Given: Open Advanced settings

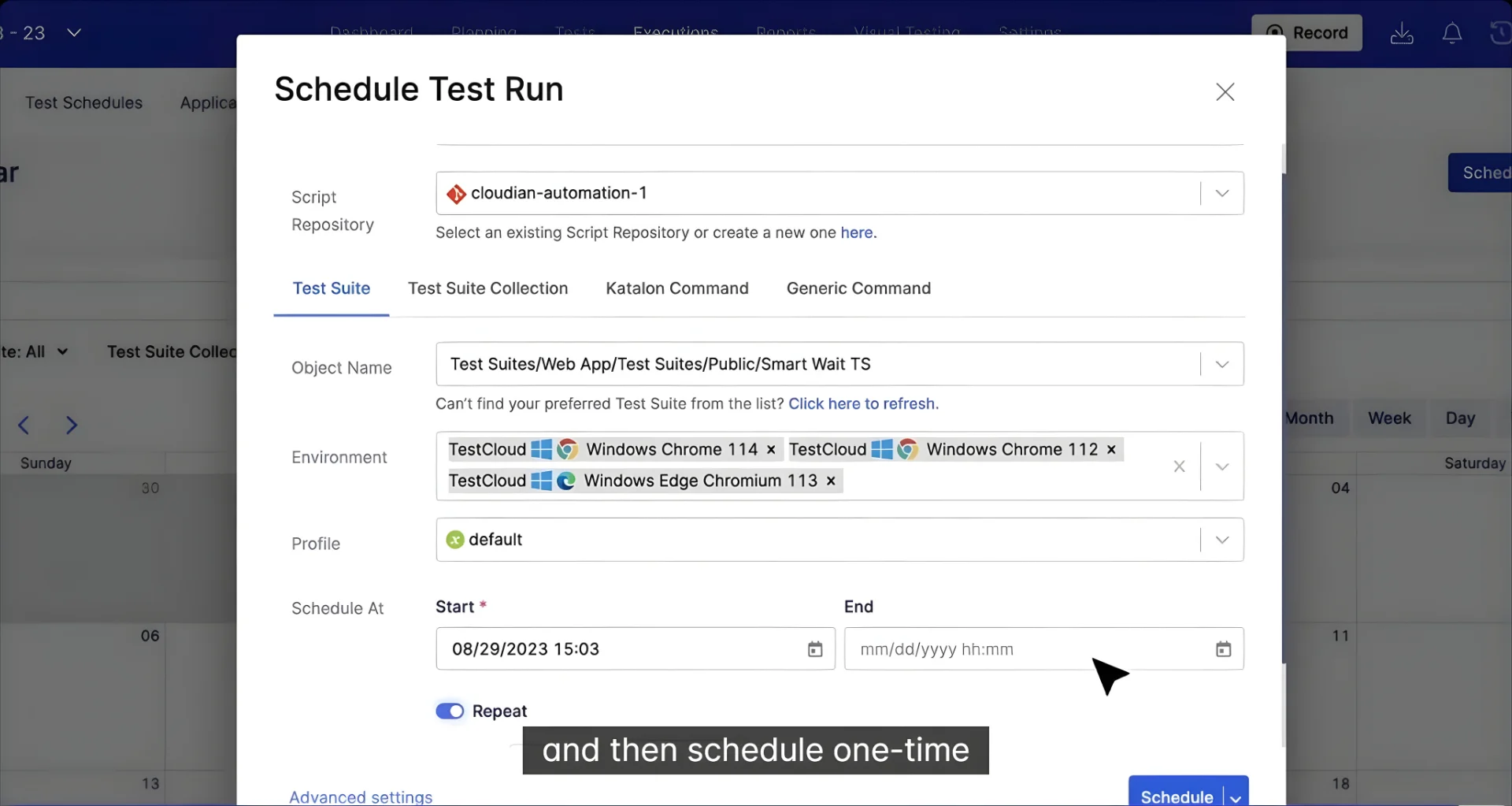Looking at the screenshot, I should (x=360, y=797).
